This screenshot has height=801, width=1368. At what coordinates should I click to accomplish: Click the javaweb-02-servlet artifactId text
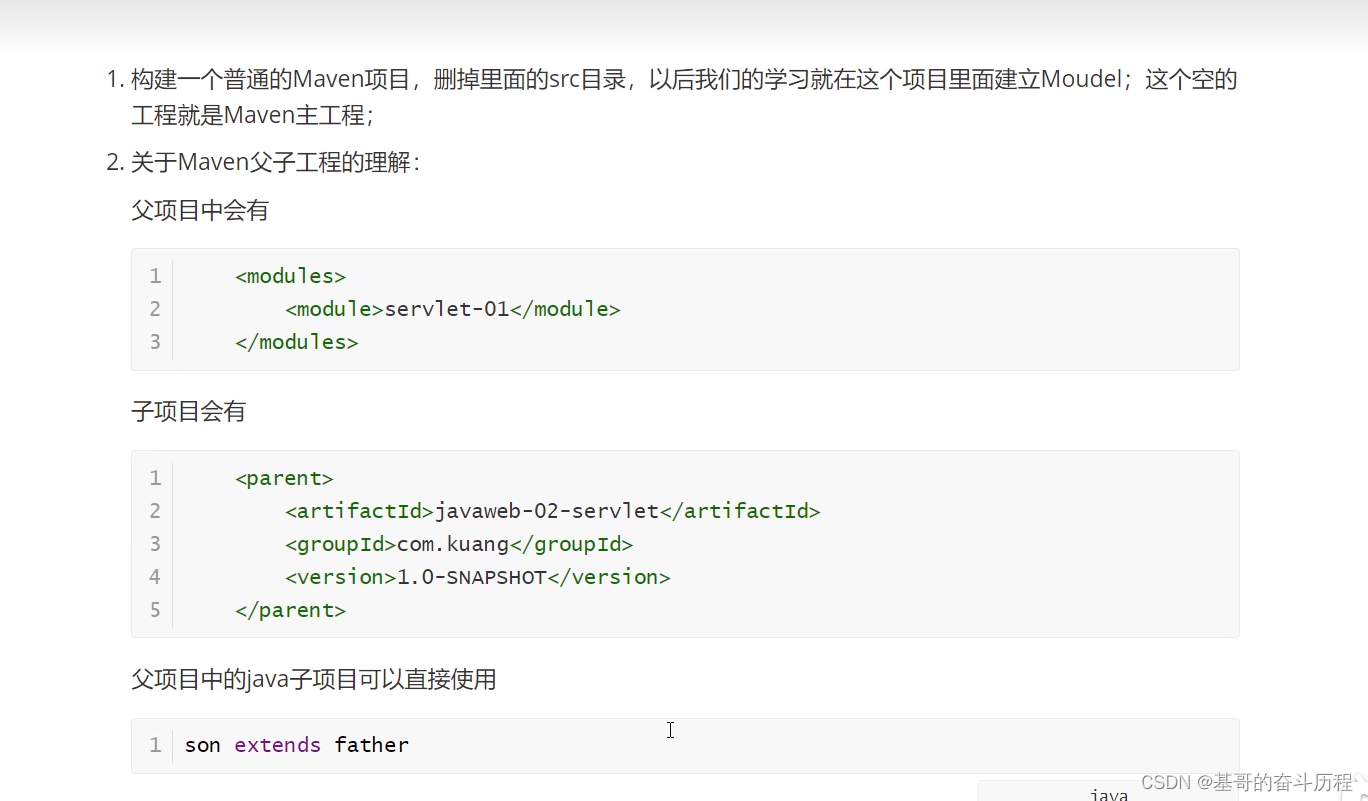(545, 510)
